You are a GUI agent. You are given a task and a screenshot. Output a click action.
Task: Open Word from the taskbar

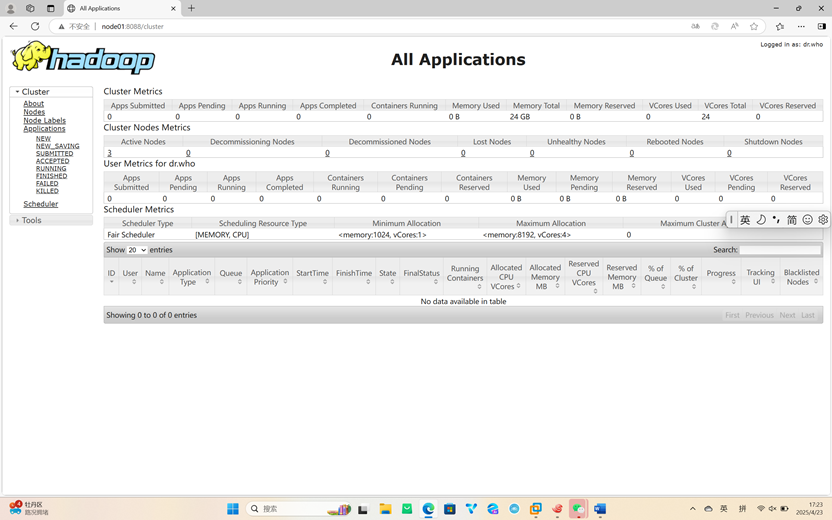click(x=600, y=509)
